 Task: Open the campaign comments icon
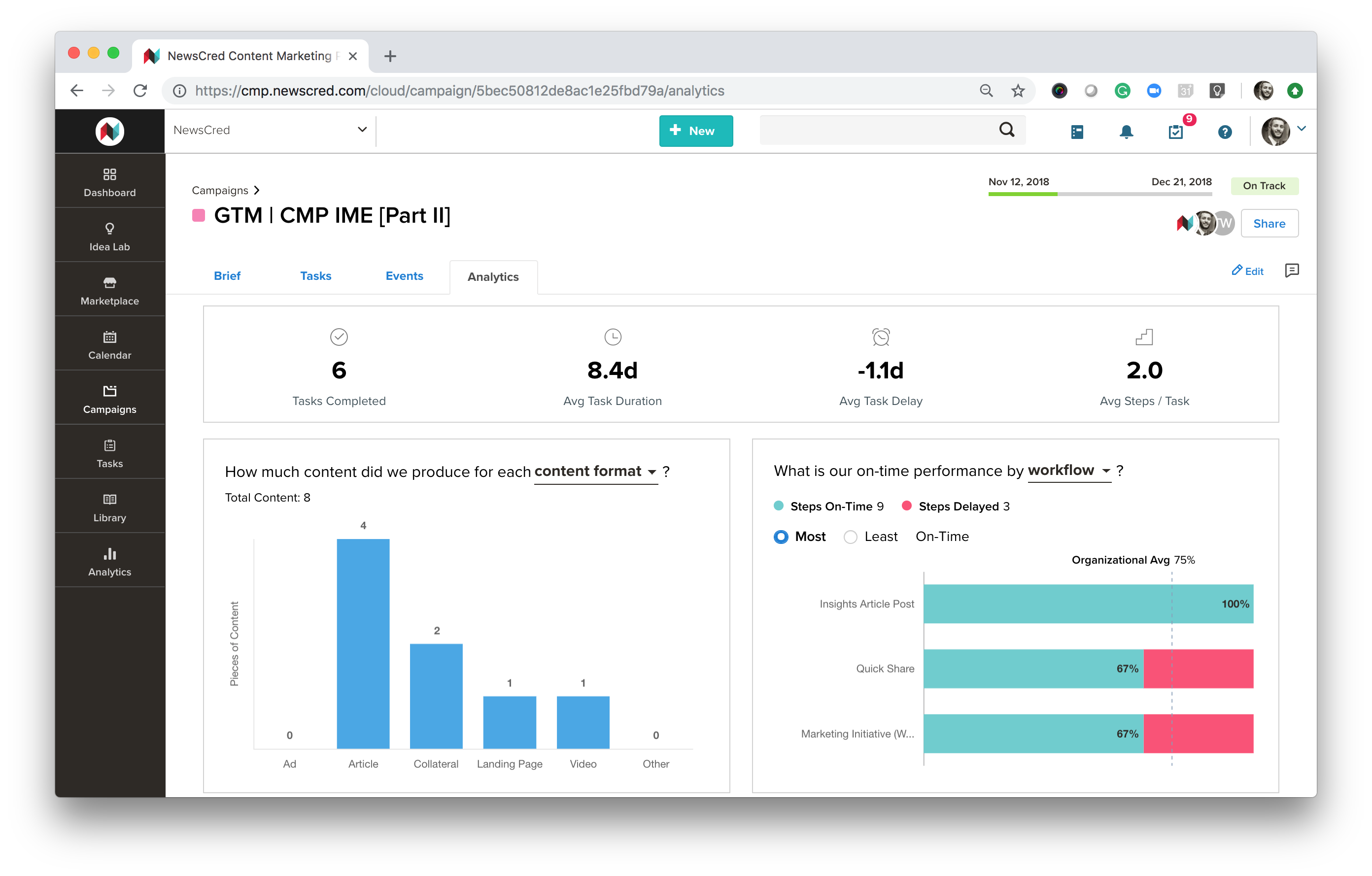(1292, 270)
